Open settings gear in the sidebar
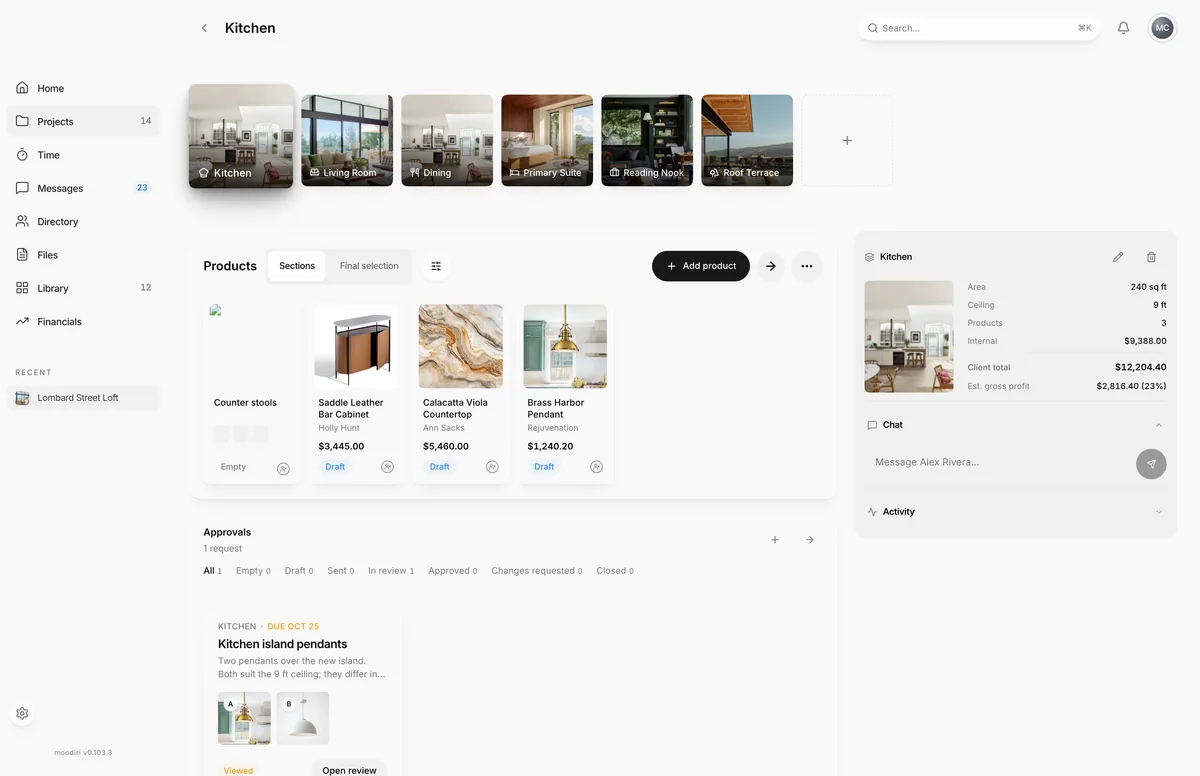This screenshot has height=776, width=1200. (22, 714)
